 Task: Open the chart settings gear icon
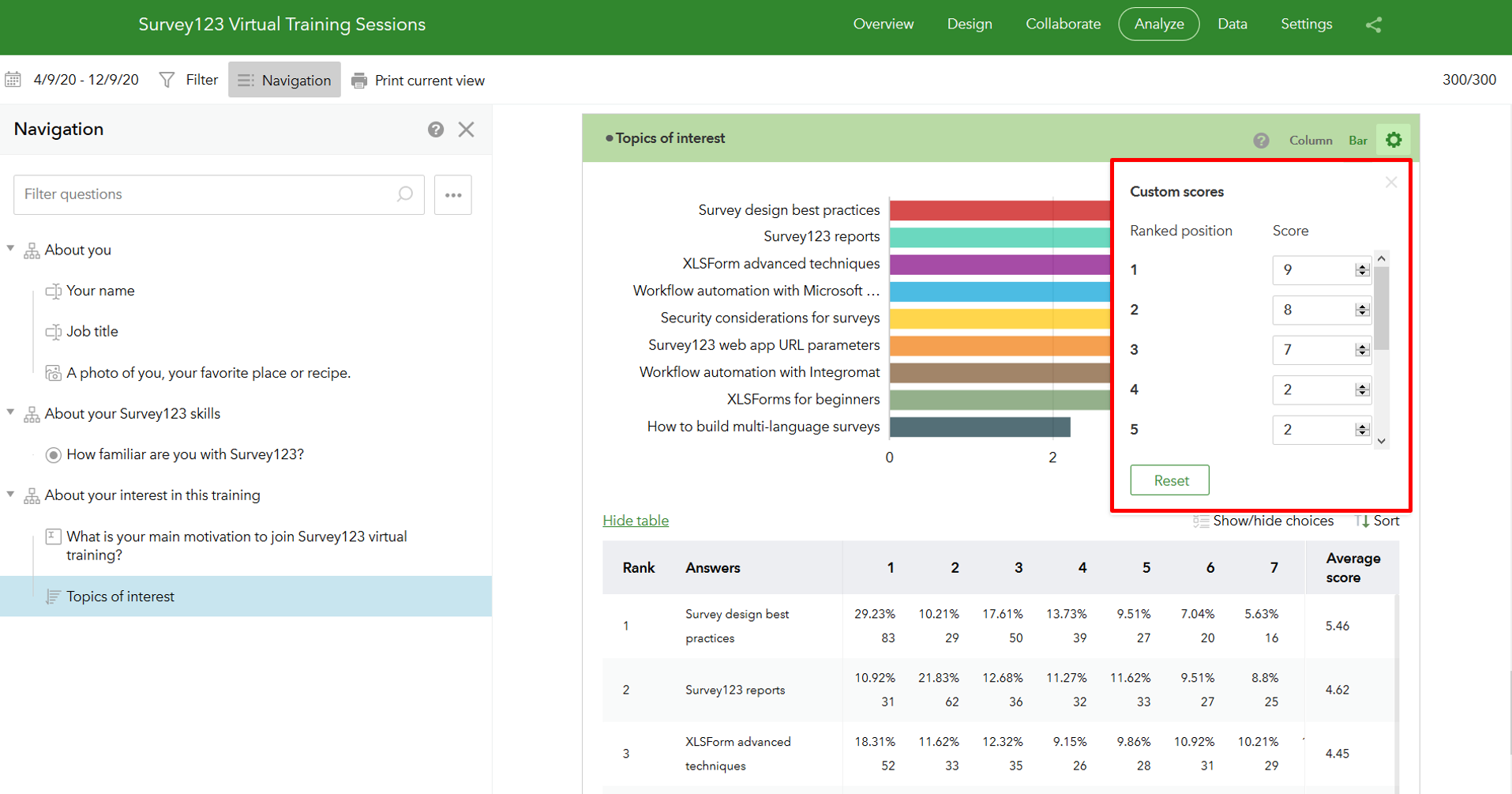(x=1394, y=139)
